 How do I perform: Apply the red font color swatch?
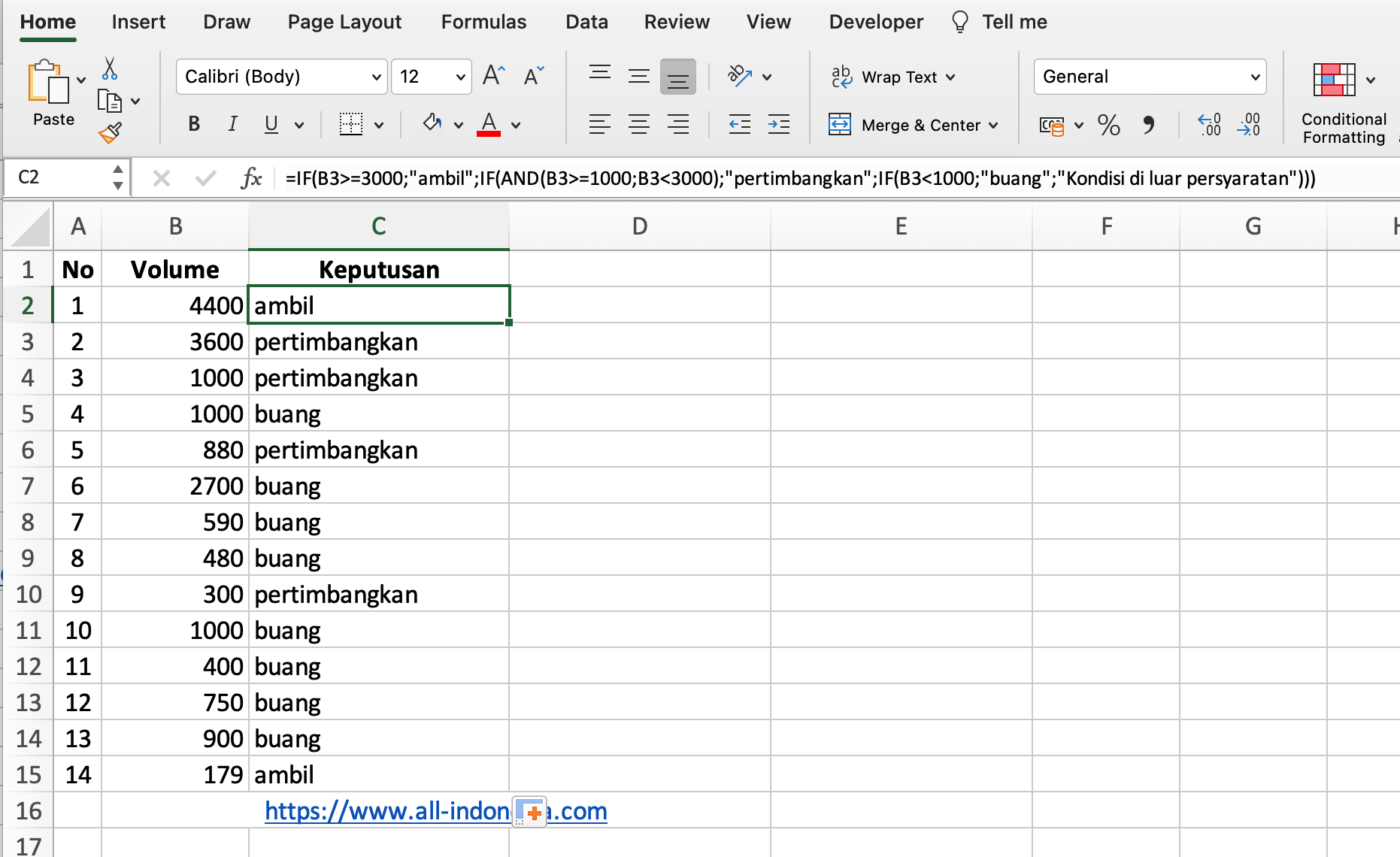point(489,125)
